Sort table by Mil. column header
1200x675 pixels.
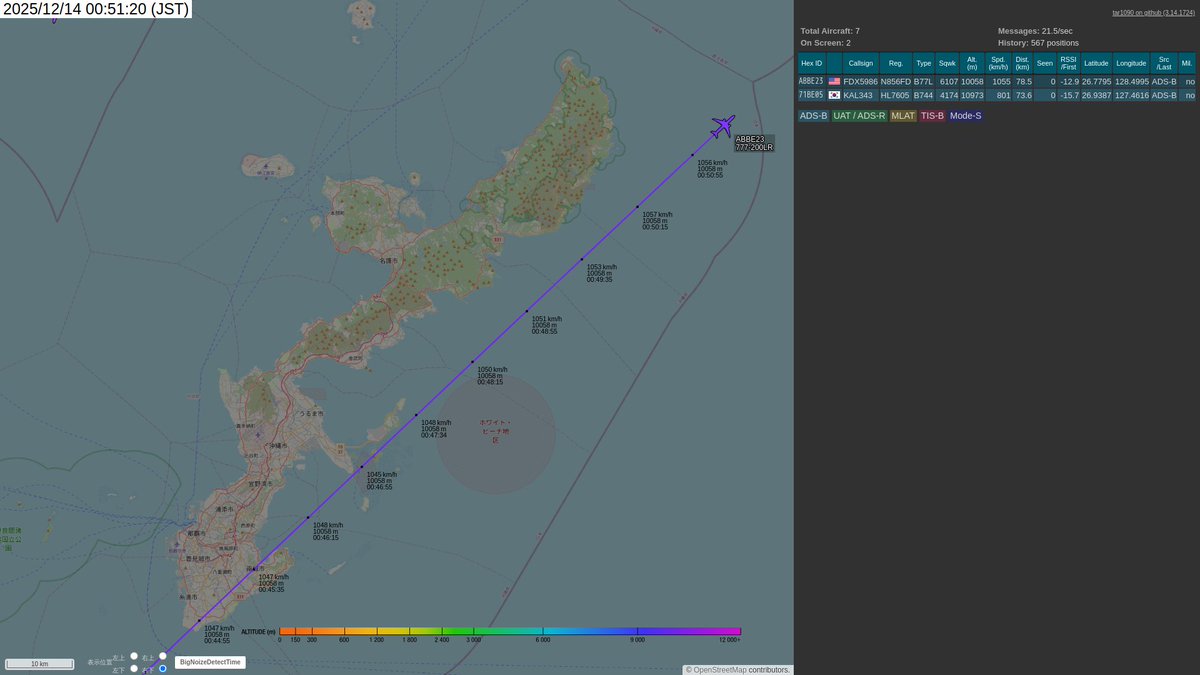point(1187,63)
